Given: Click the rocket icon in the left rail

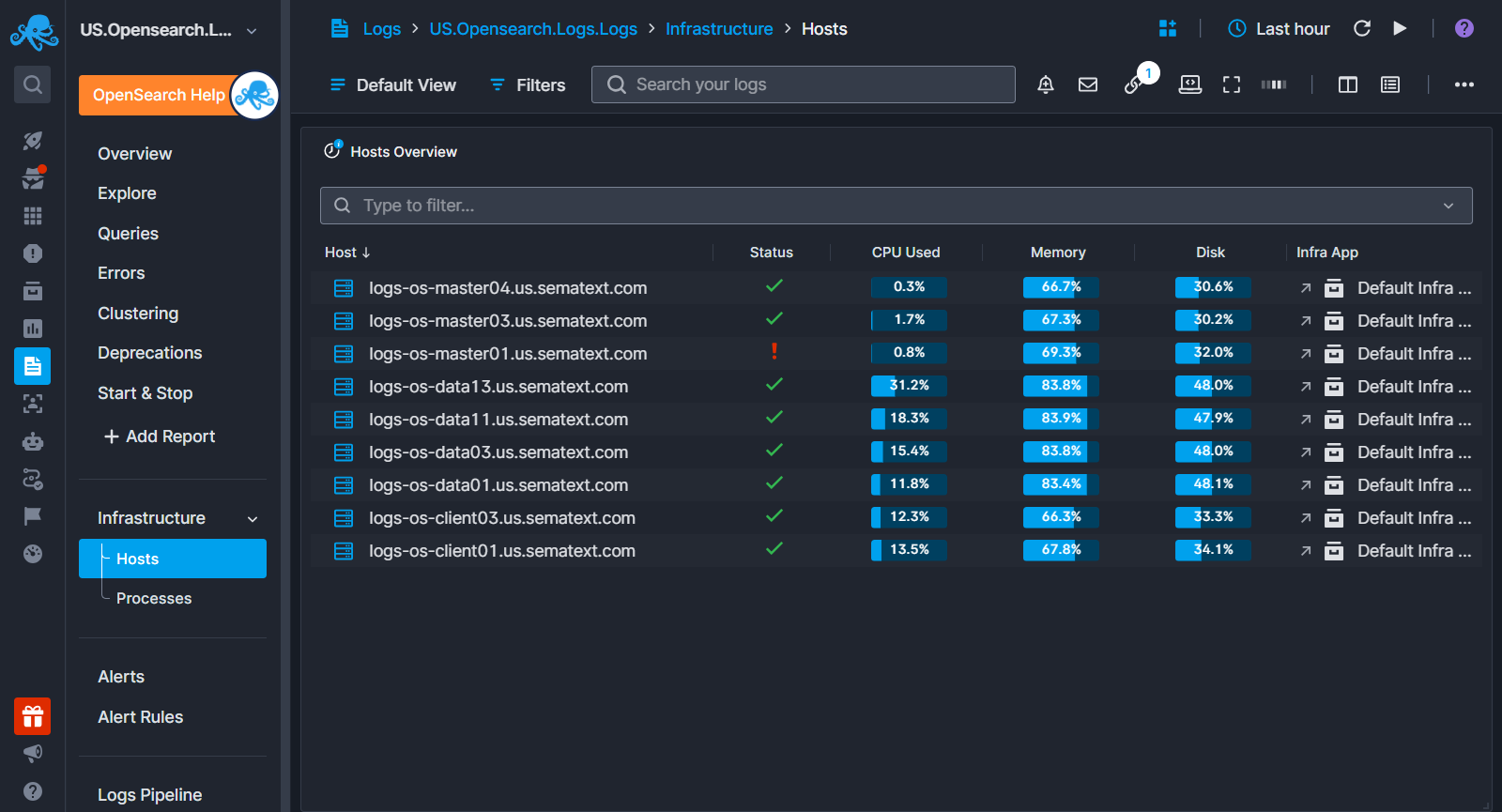Looking at the screenshot, I should (32, 141).
